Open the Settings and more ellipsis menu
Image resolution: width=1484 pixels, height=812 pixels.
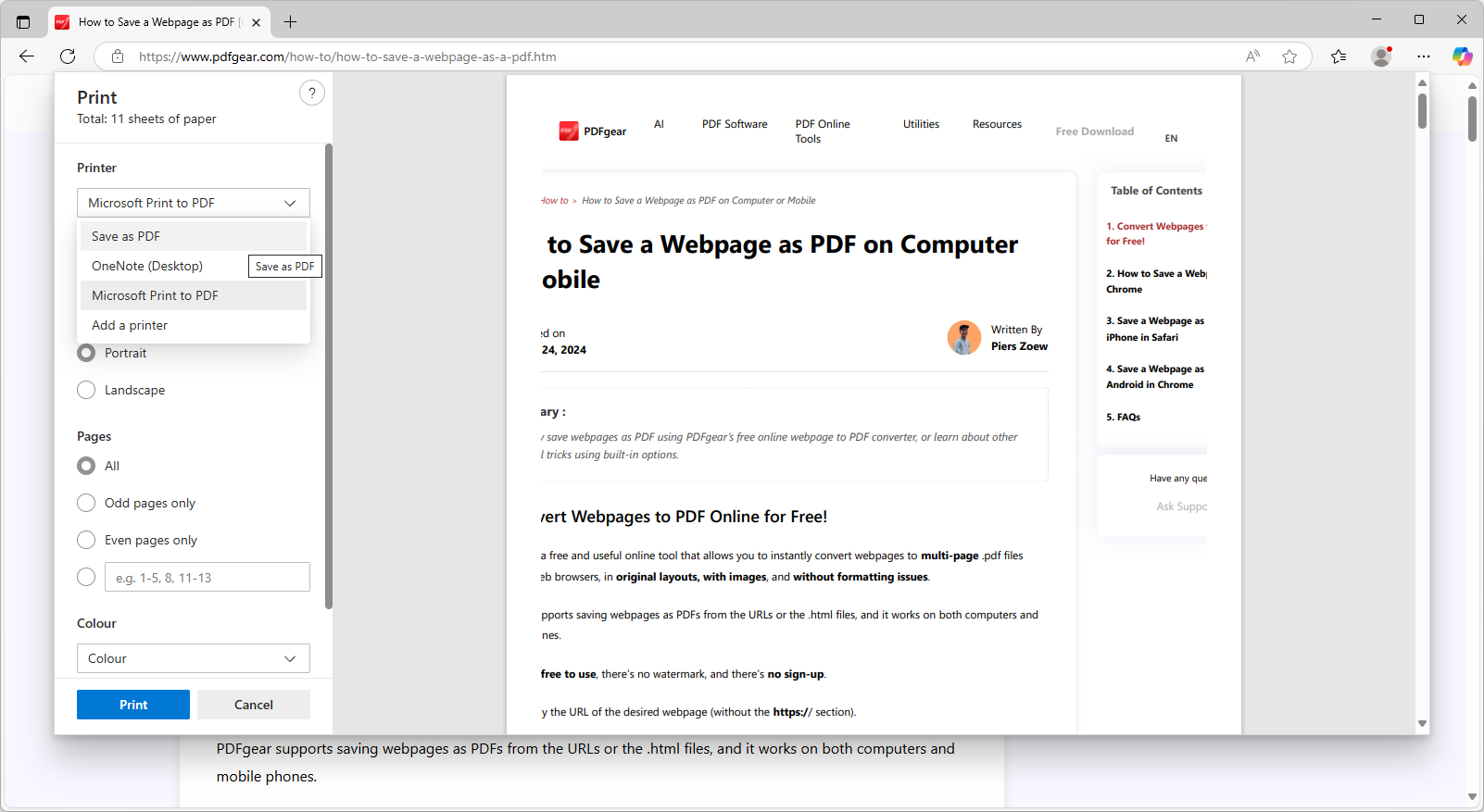pos(1424,56)
